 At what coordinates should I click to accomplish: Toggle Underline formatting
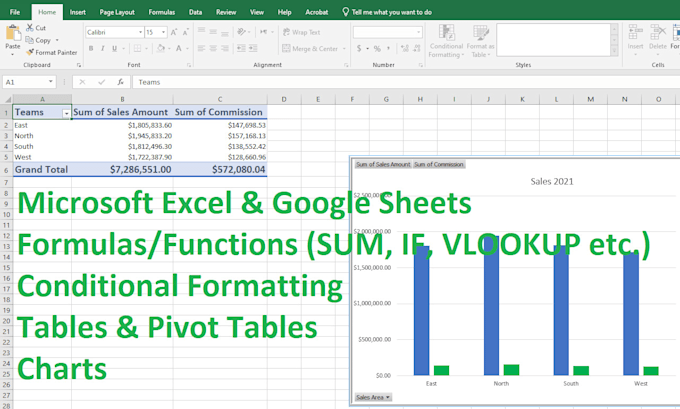114,48
